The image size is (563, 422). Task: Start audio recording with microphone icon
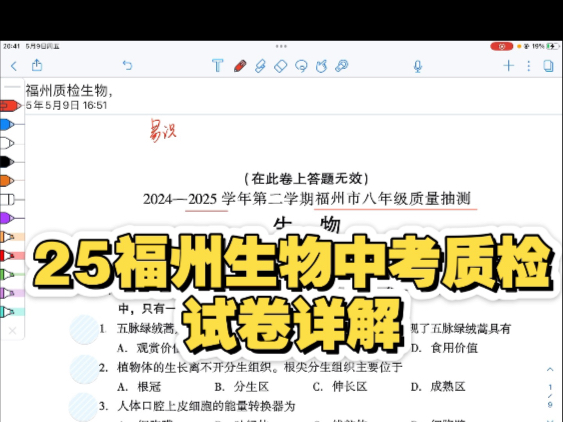tap(418, 66)
